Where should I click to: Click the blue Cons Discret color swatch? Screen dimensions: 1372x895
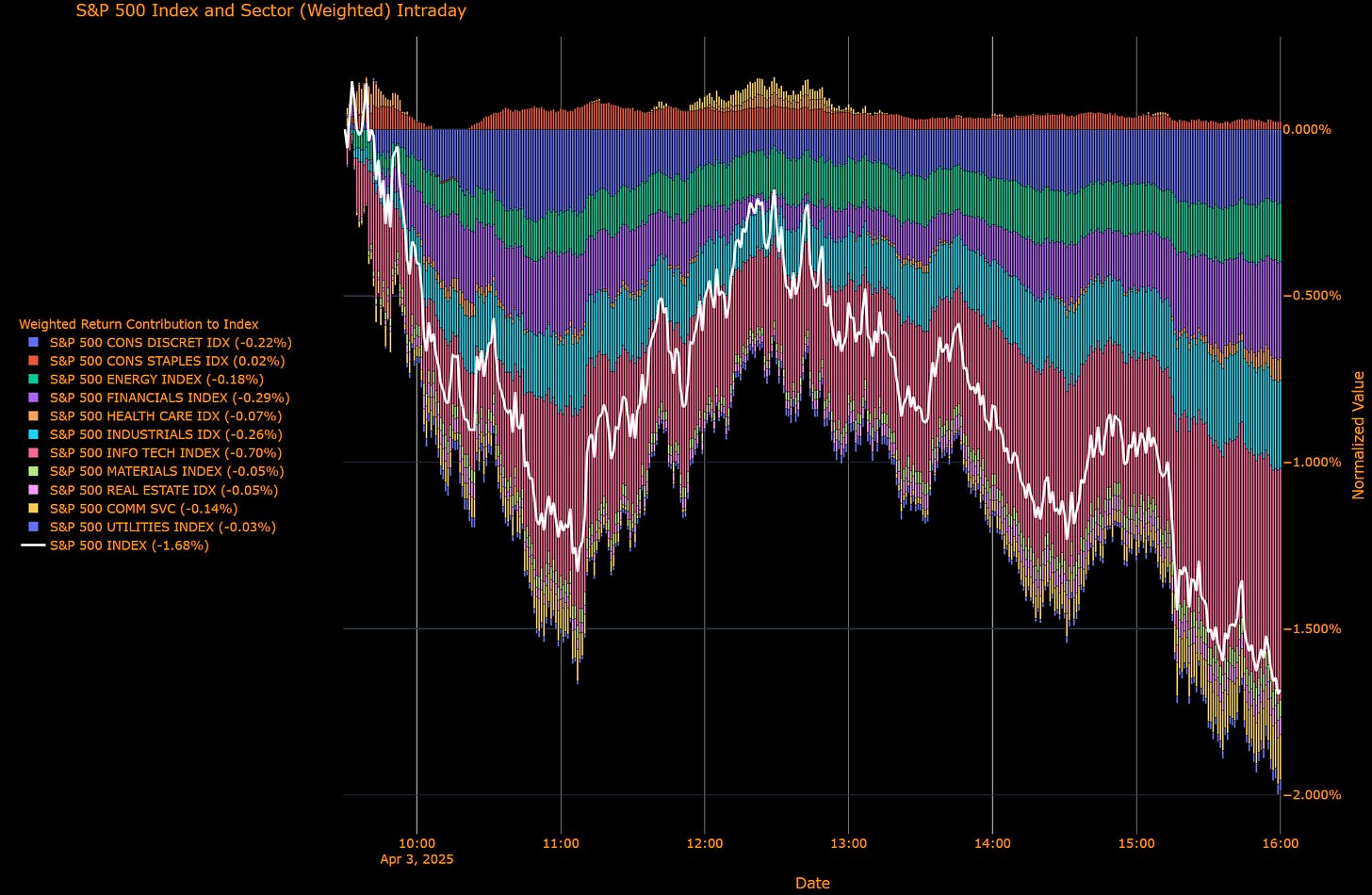pyautogui.click(x=34, y=342)
